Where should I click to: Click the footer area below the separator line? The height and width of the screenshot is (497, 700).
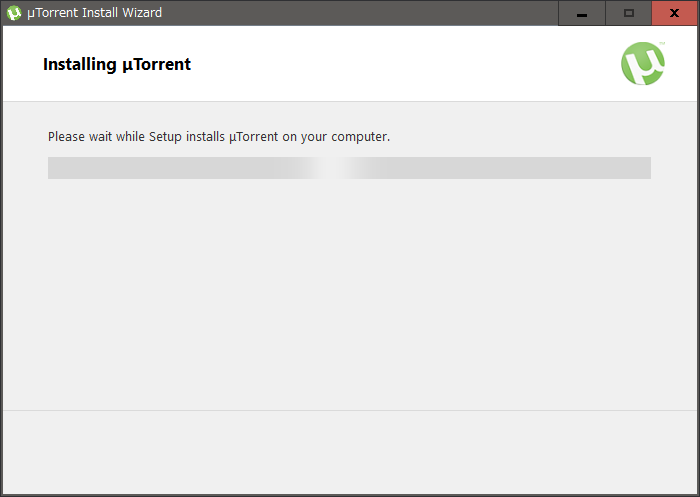350,450
